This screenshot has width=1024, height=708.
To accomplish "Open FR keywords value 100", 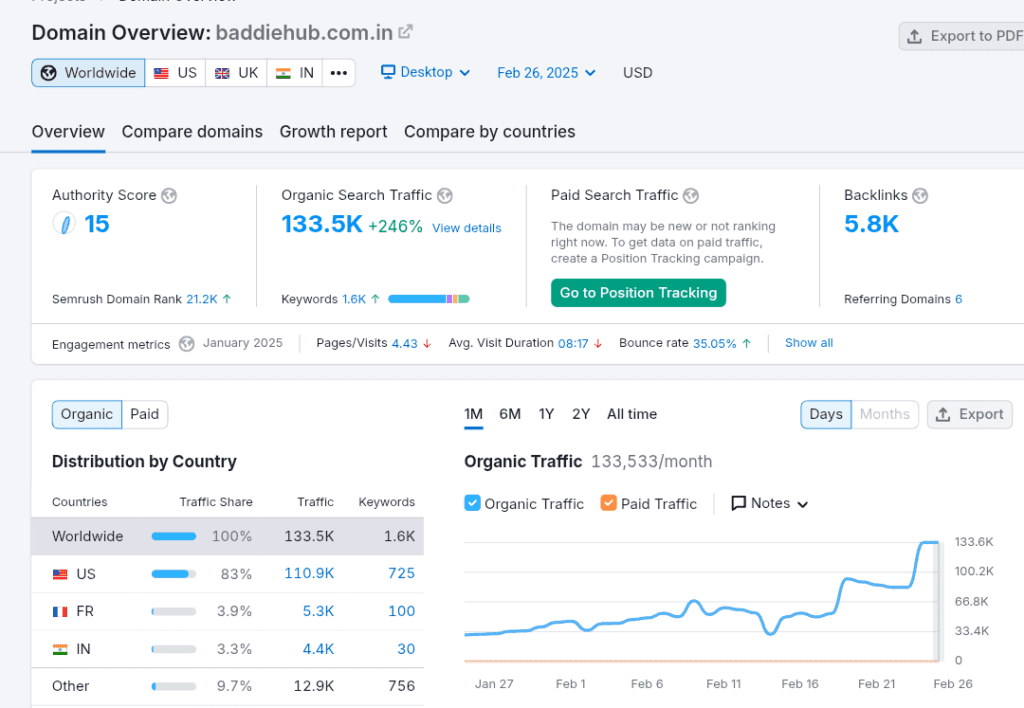I will (401, 611).
